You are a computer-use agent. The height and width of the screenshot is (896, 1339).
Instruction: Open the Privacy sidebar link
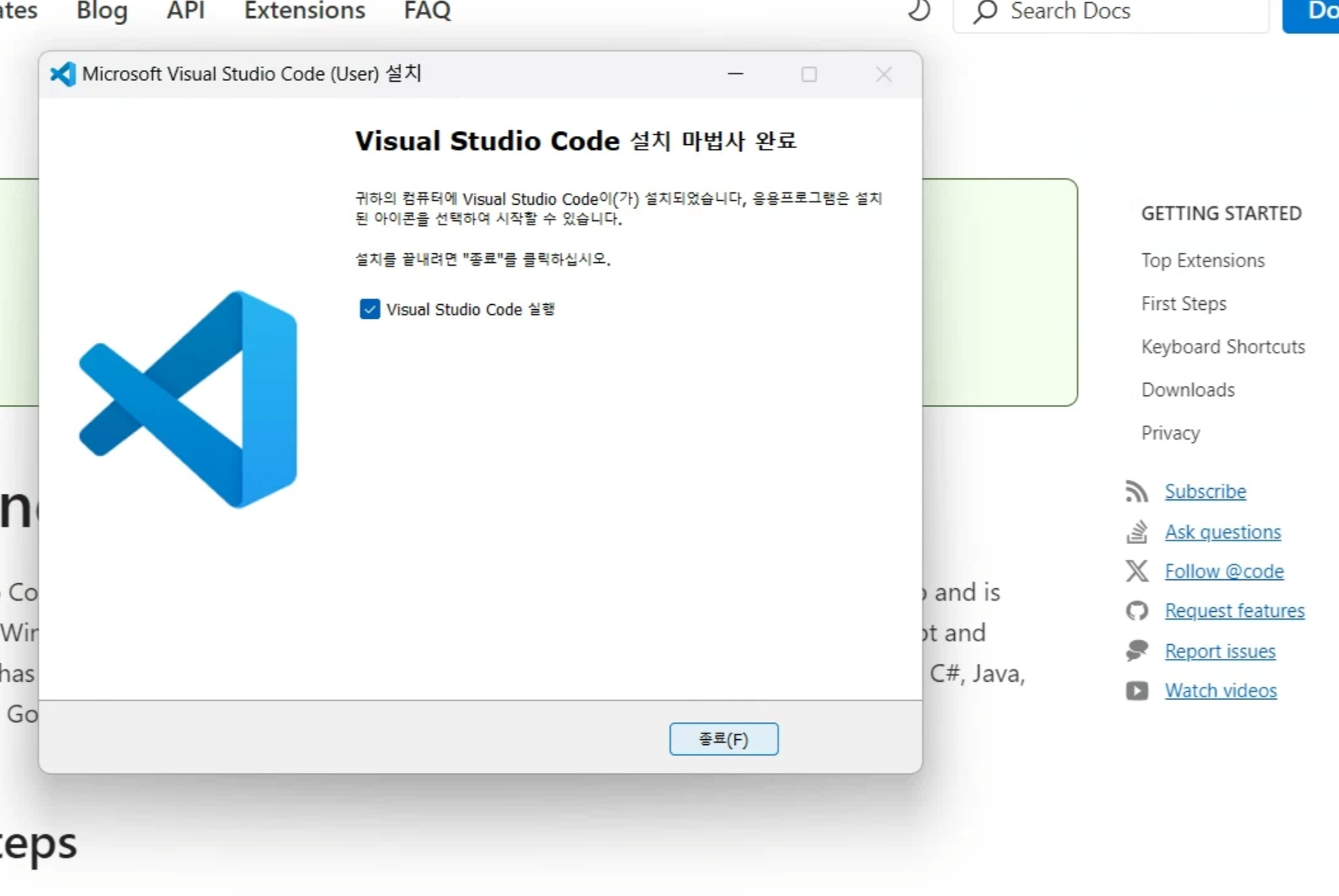pyautogui.click(x=1170, y=433)
